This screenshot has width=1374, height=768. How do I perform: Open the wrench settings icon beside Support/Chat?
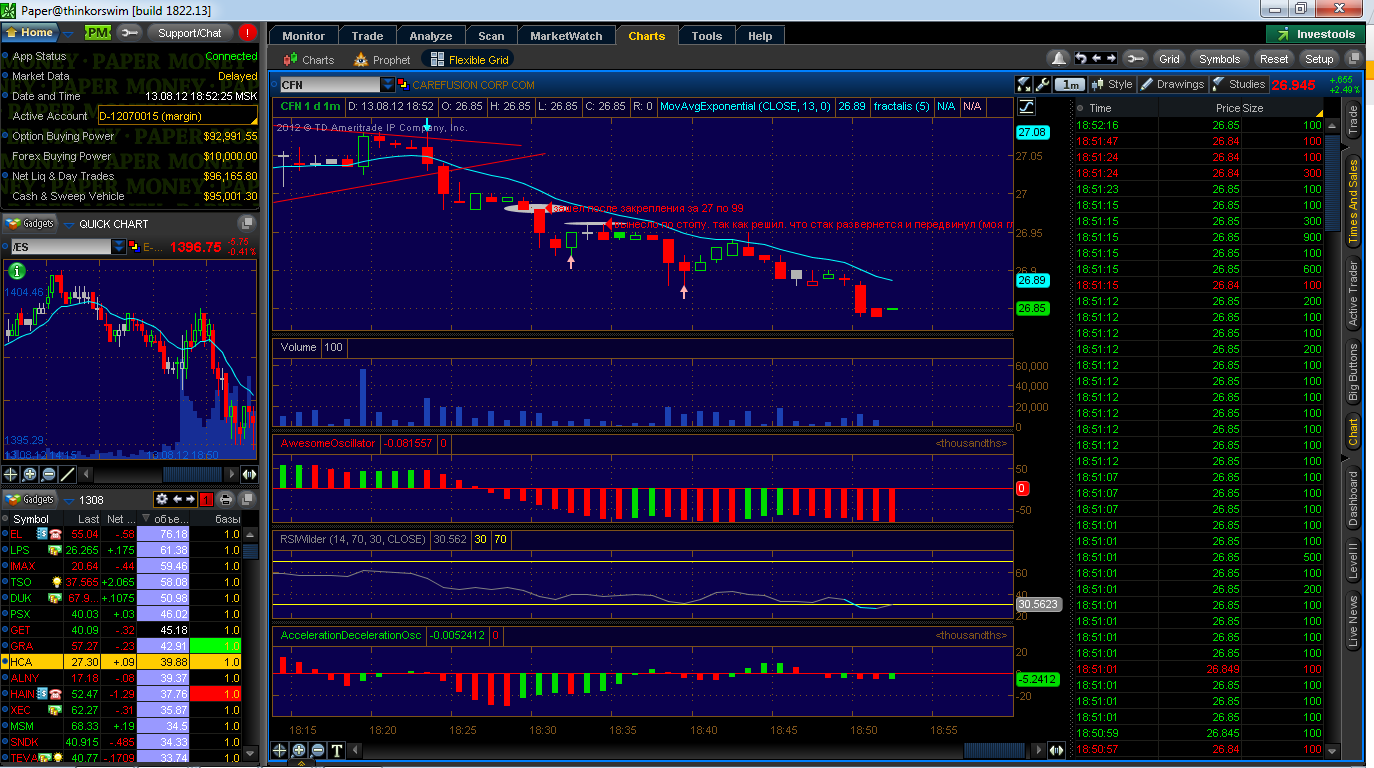128,33
